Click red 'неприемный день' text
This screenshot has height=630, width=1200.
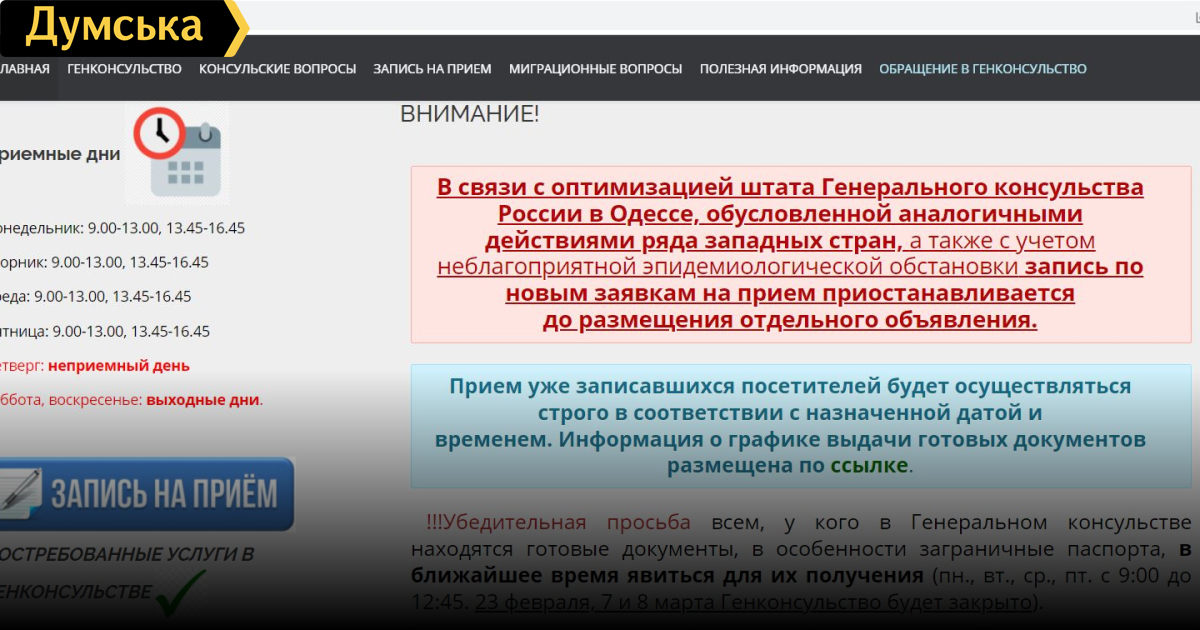click(x=118, y=366)
